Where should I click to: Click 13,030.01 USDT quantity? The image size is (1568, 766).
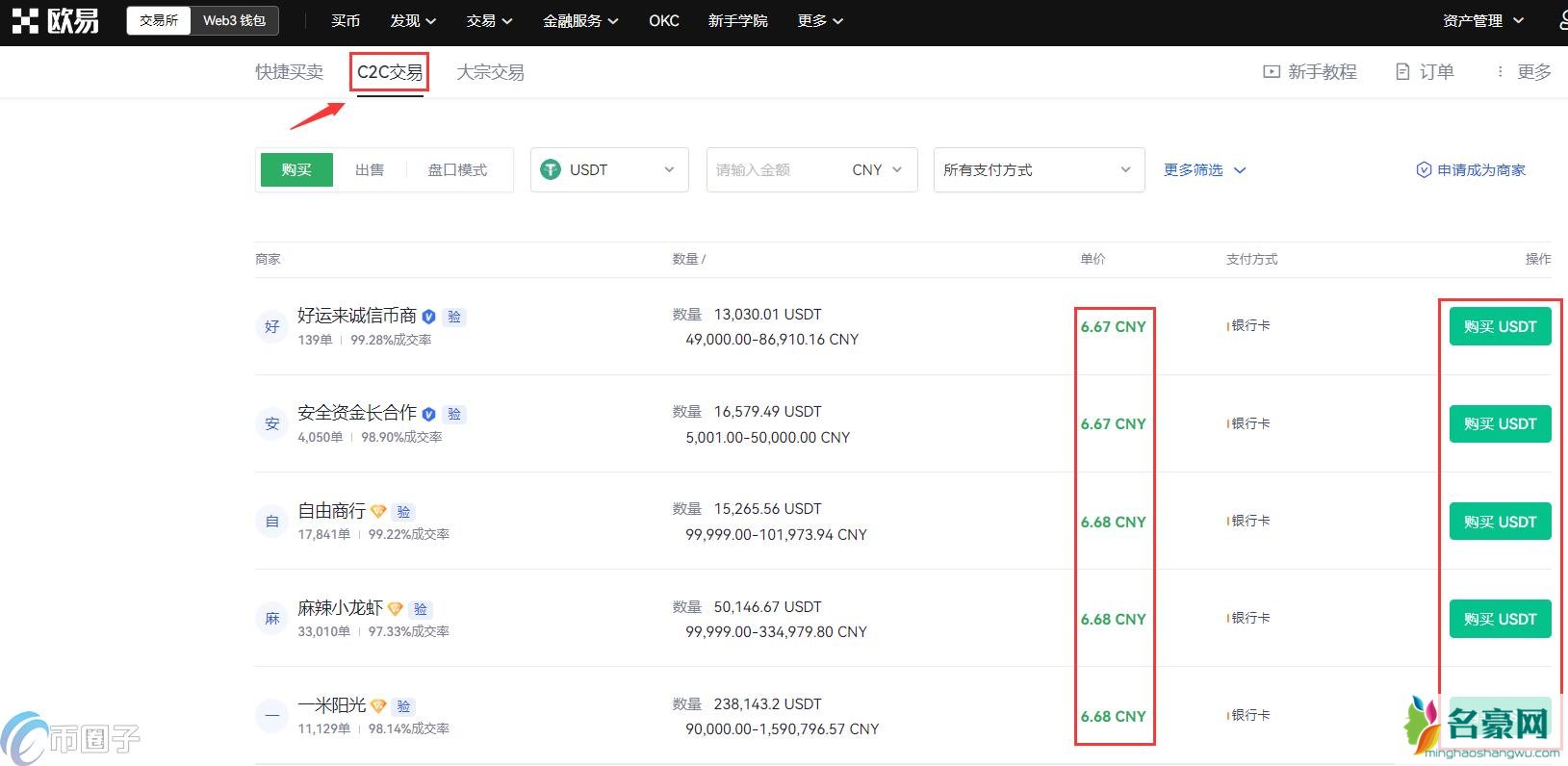pyautogui.click(x=767, y=314)
